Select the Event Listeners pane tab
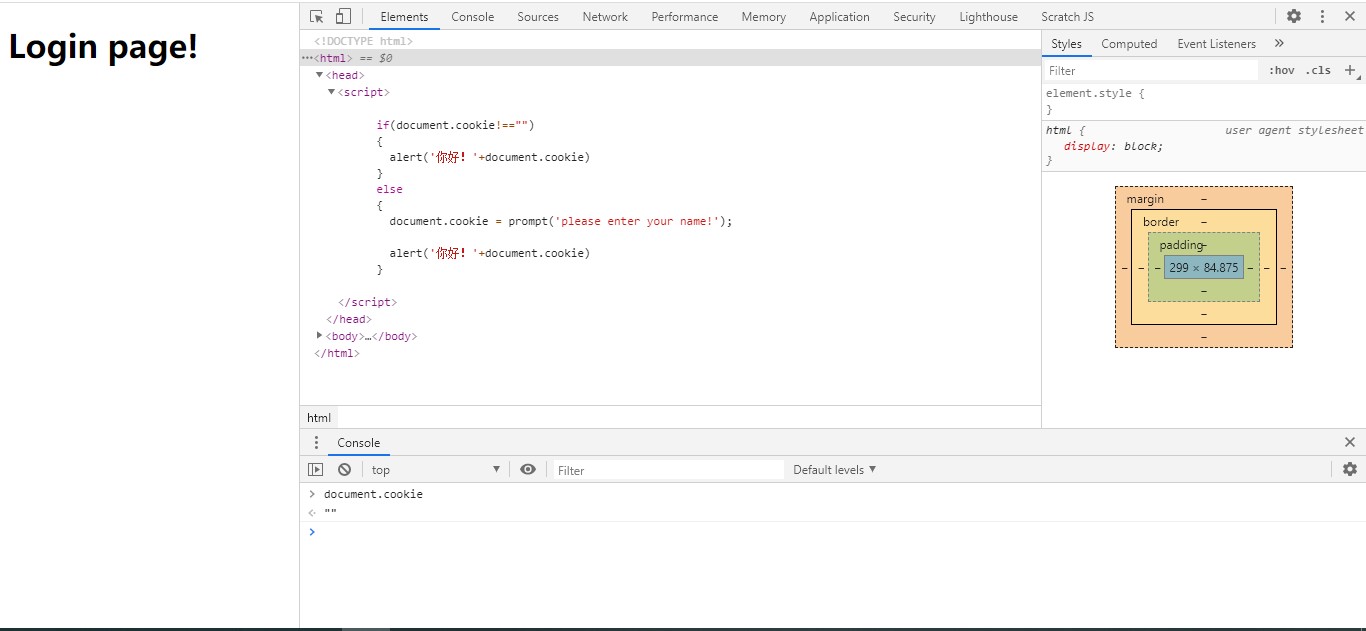This screenshot has width=1366, height=631. tap(1216, 44)
